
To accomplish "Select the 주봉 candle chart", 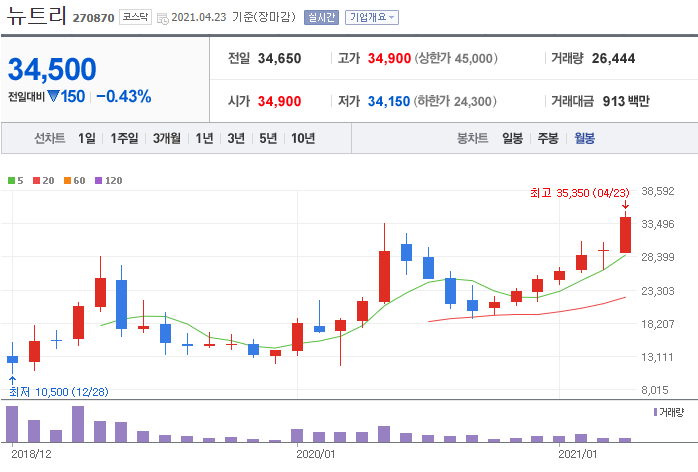I will 548,138.
